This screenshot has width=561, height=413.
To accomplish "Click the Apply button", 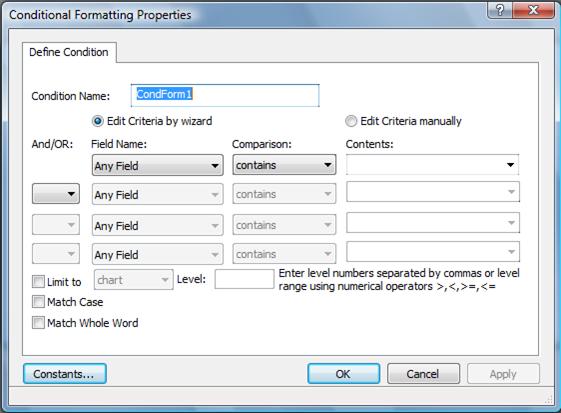I will (503, 374).
